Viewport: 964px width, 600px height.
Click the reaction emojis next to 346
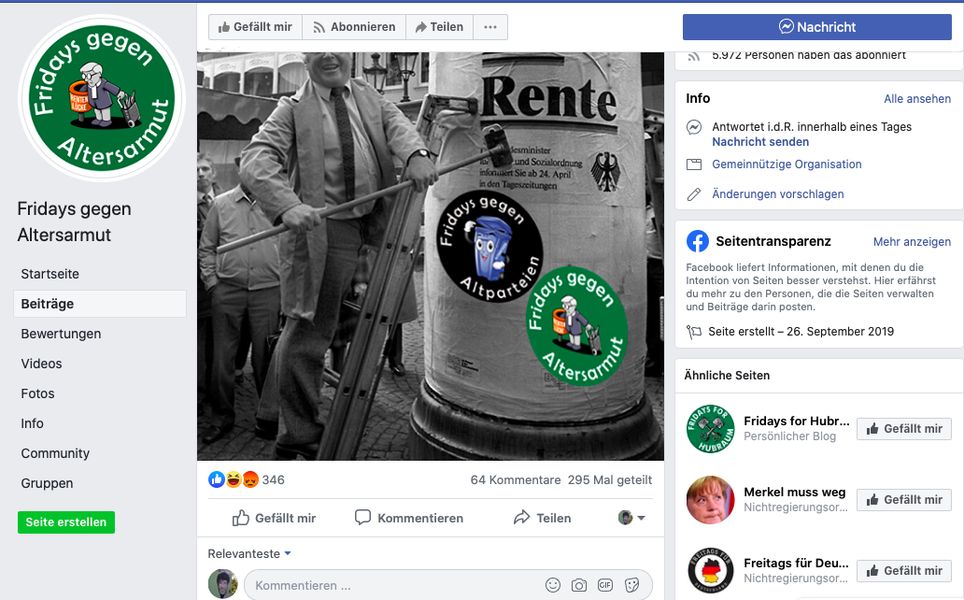click(233, 480)
